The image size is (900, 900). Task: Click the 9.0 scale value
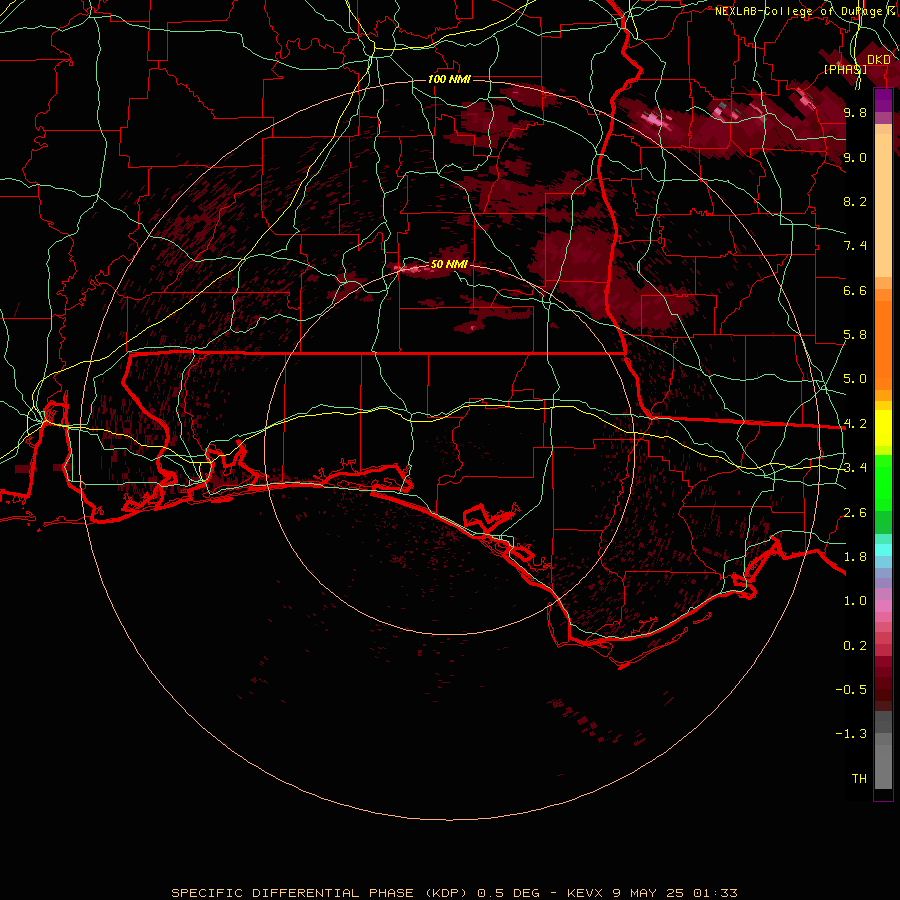(855, 157)
